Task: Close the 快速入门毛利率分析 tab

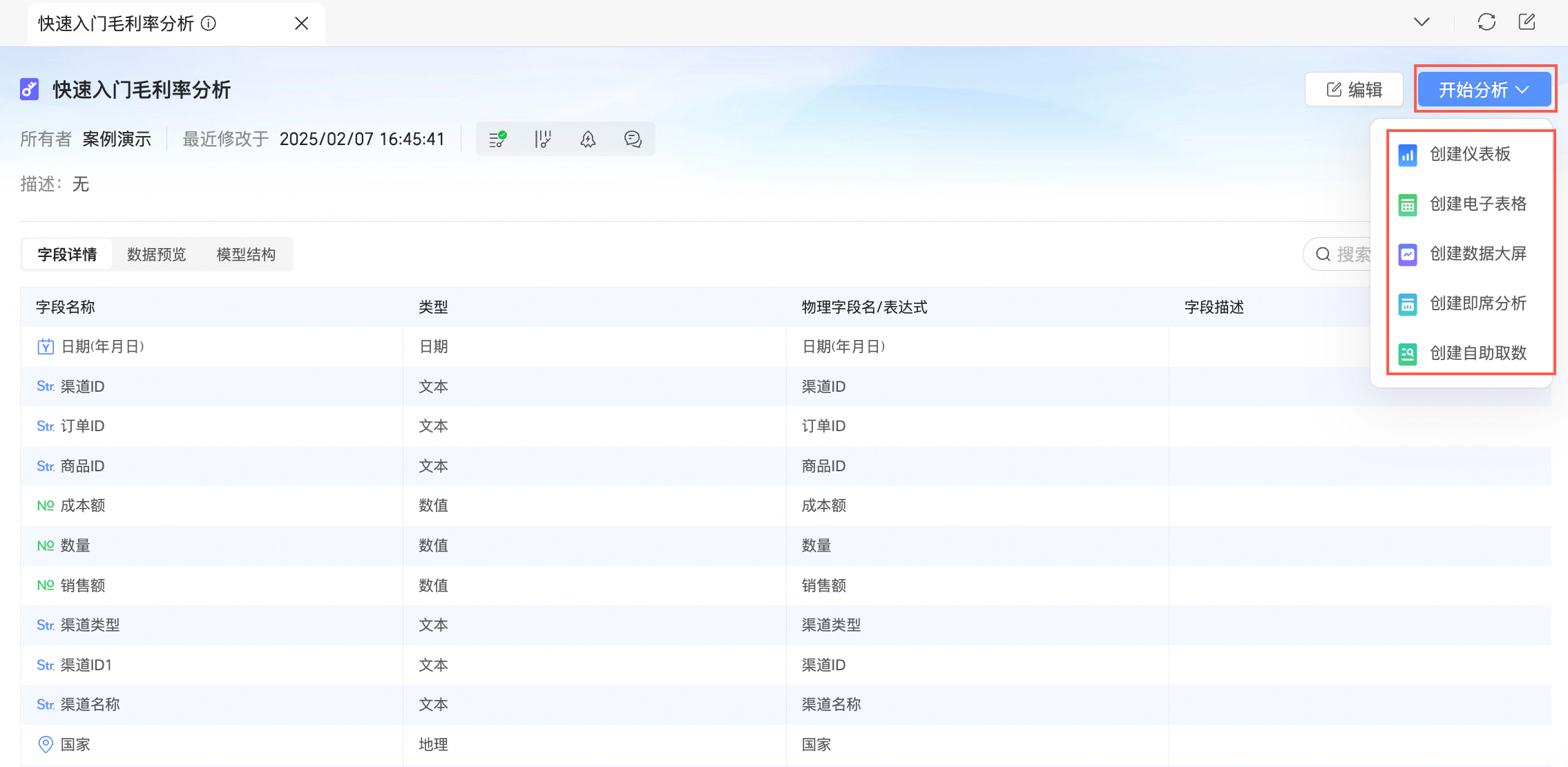Action: click(x=301, y=23)
